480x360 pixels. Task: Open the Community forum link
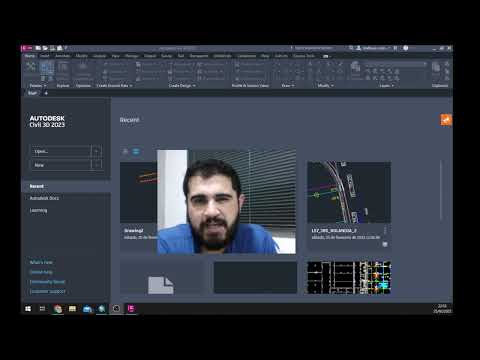47,282
